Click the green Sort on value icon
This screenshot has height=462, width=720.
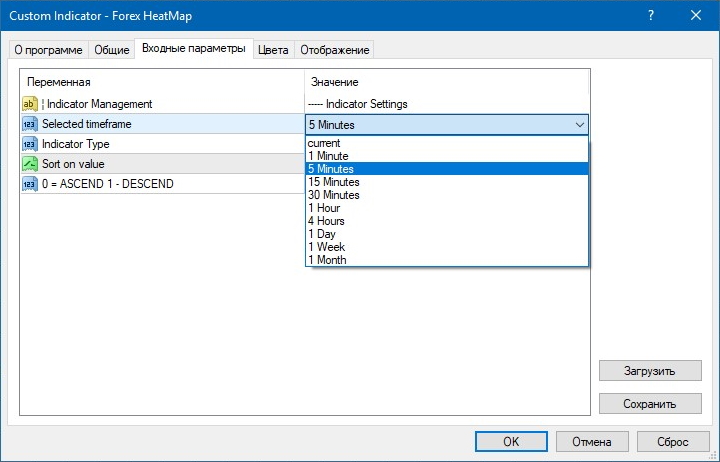click(x=29, y=164)
